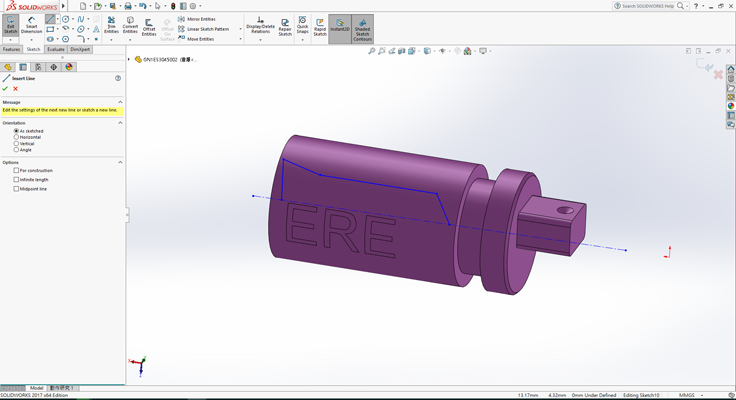
Task: Collapse the Options section
Action: pyautogui.click(x=120, y=162)
